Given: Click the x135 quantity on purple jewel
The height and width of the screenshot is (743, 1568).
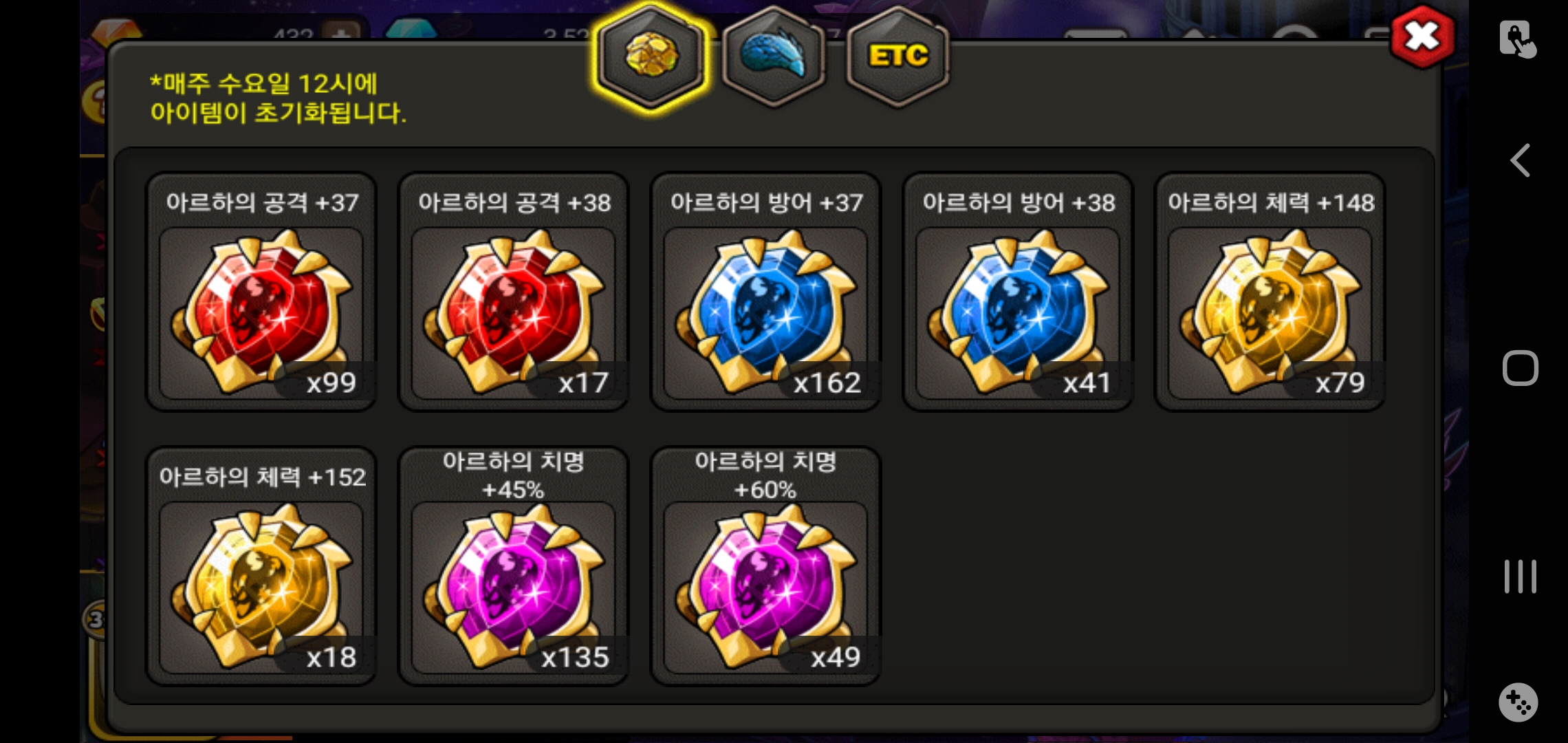Looking at the screenshot, I should click(575, 658).
